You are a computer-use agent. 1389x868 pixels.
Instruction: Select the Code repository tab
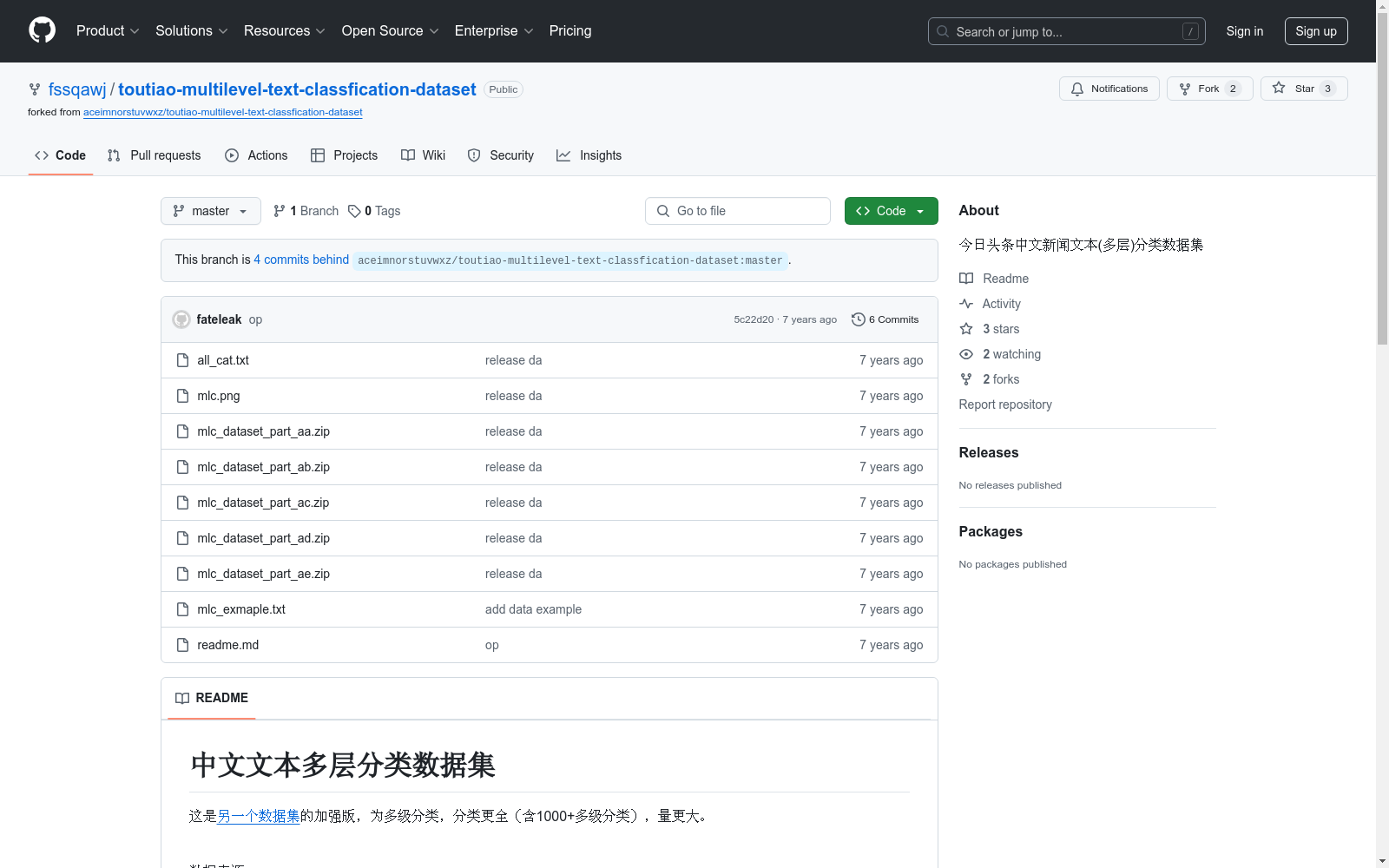pos(61,155)
